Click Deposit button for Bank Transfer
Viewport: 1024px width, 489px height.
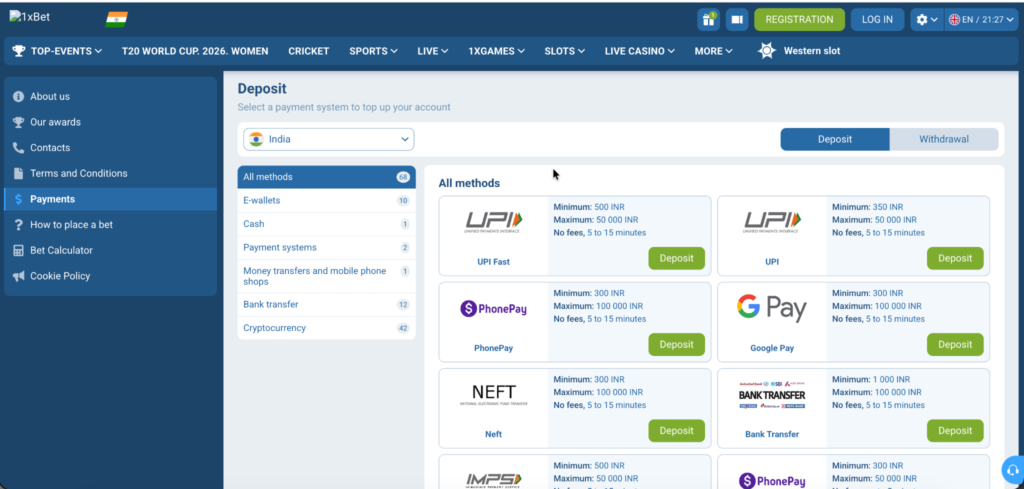pyautogui.click(x=955, y=430)
